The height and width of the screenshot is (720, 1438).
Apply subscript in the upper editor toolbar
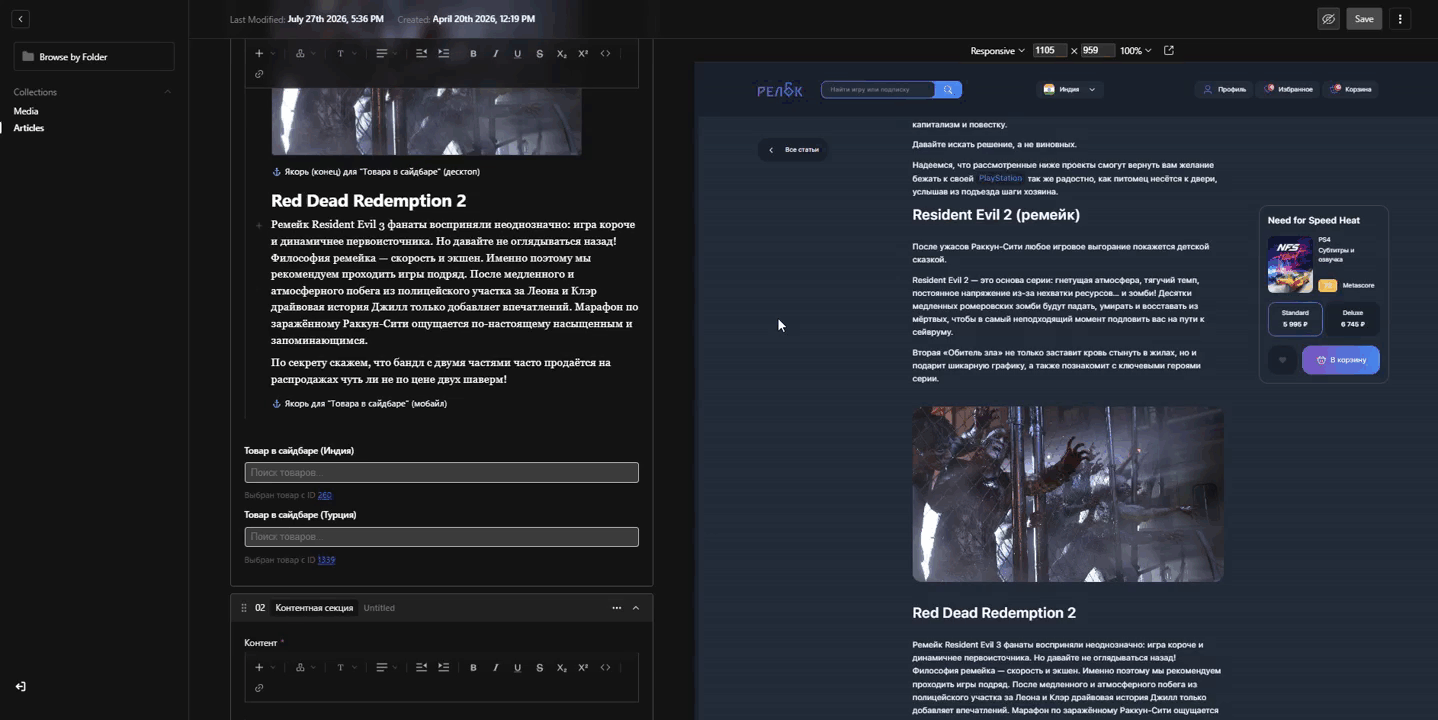click(561, 53)
